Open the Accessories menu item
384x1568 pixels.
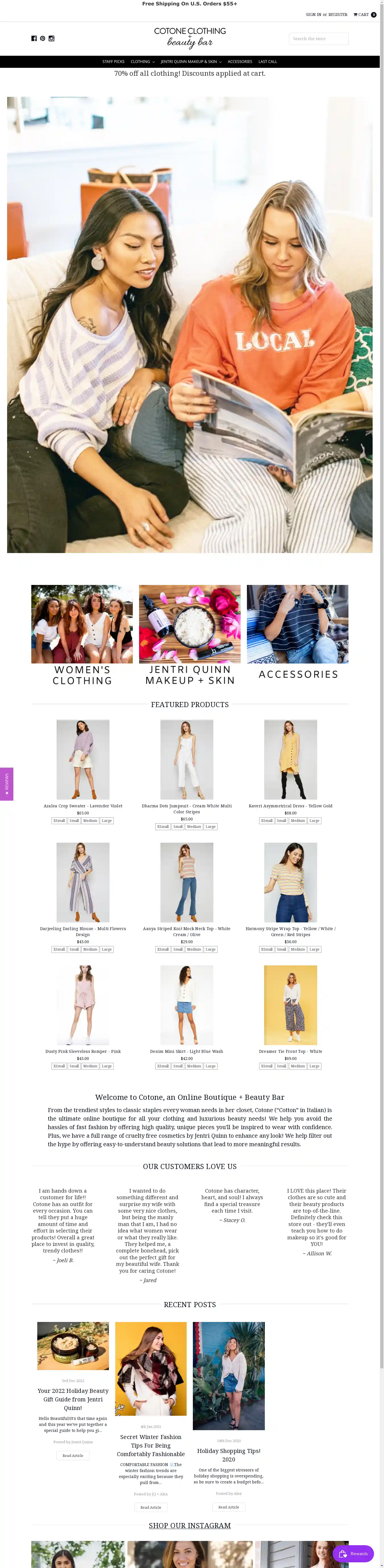tap(240, 62)
